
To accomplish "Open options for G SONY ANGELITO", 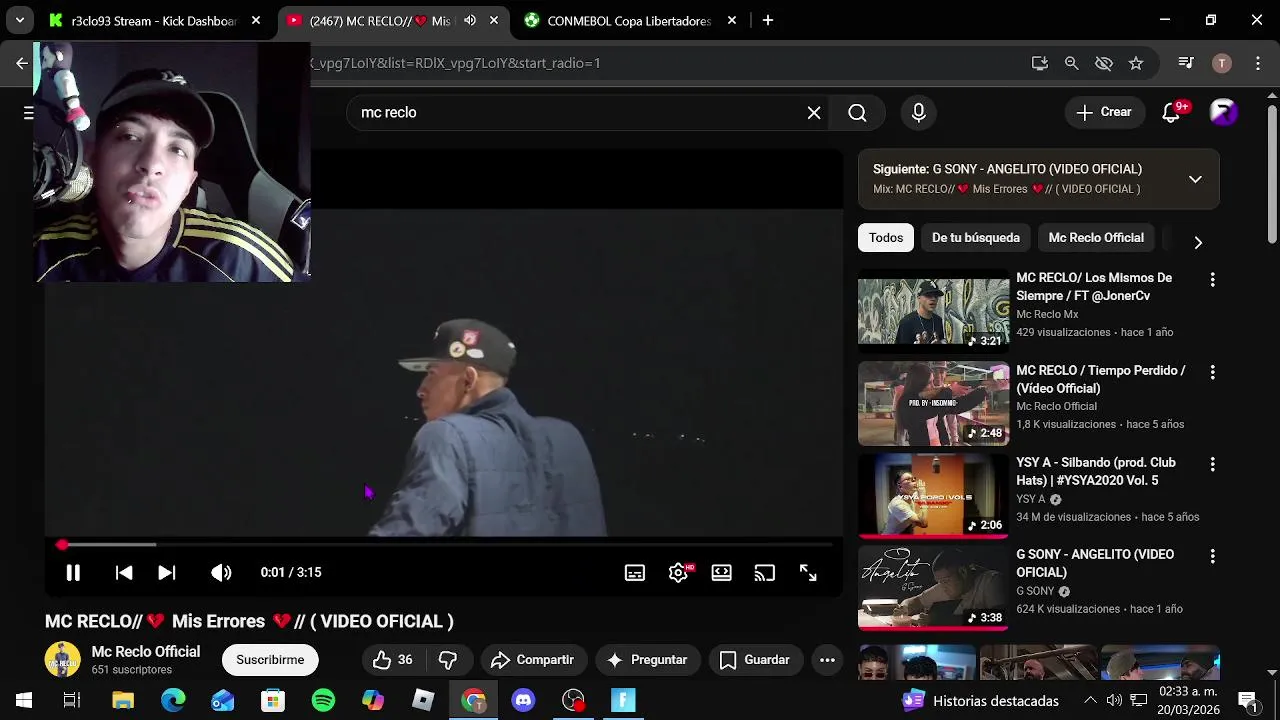I will (1212, 557).
